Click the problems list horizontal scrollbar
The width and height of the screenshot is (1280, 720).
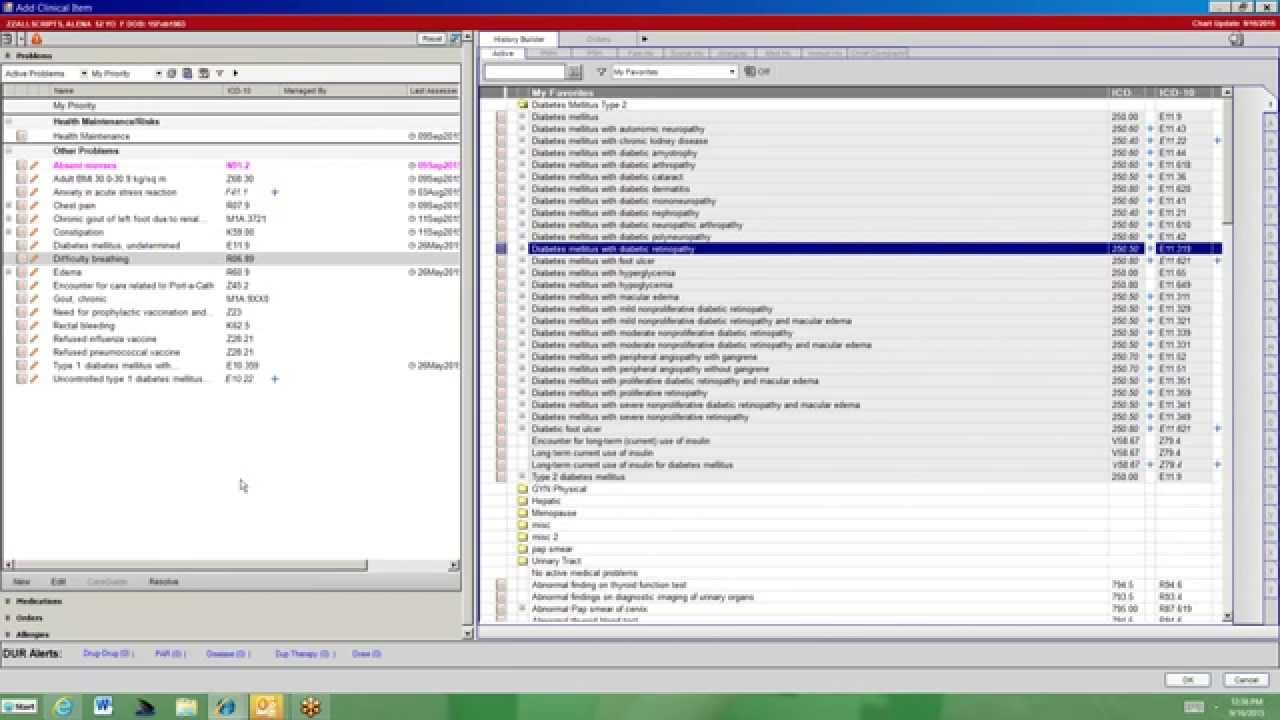193,565
